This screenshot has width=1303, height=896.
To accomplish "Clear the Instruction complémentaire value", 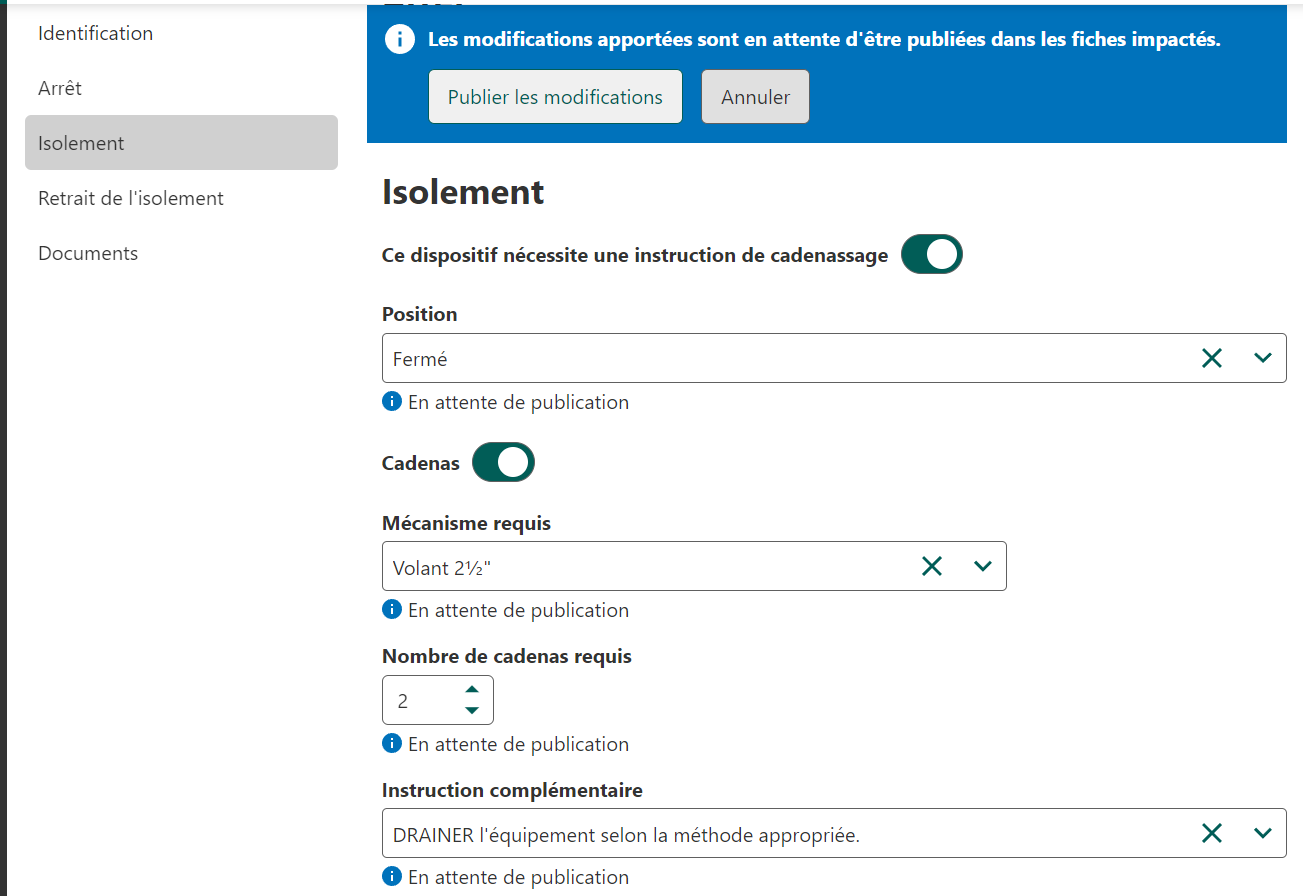I will [x=1211, y=833].
